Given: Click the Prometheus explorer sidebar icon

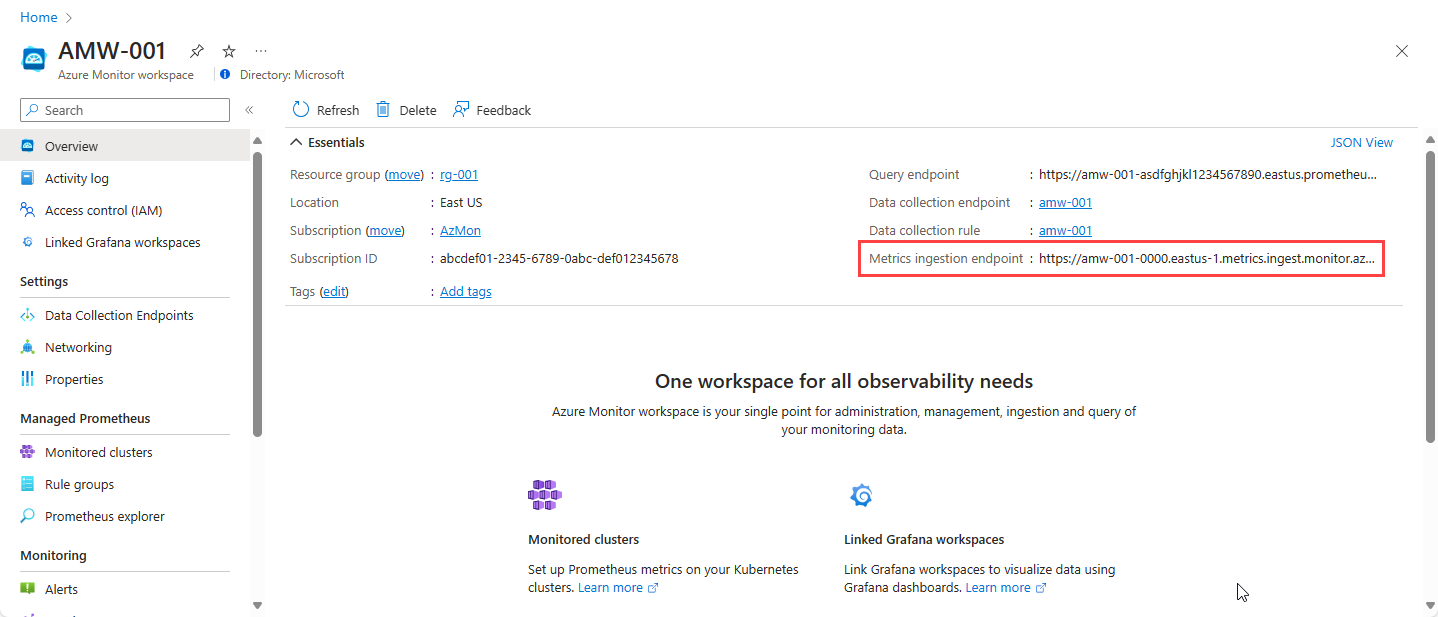Looking at the screenshot, I should point(28,516).
